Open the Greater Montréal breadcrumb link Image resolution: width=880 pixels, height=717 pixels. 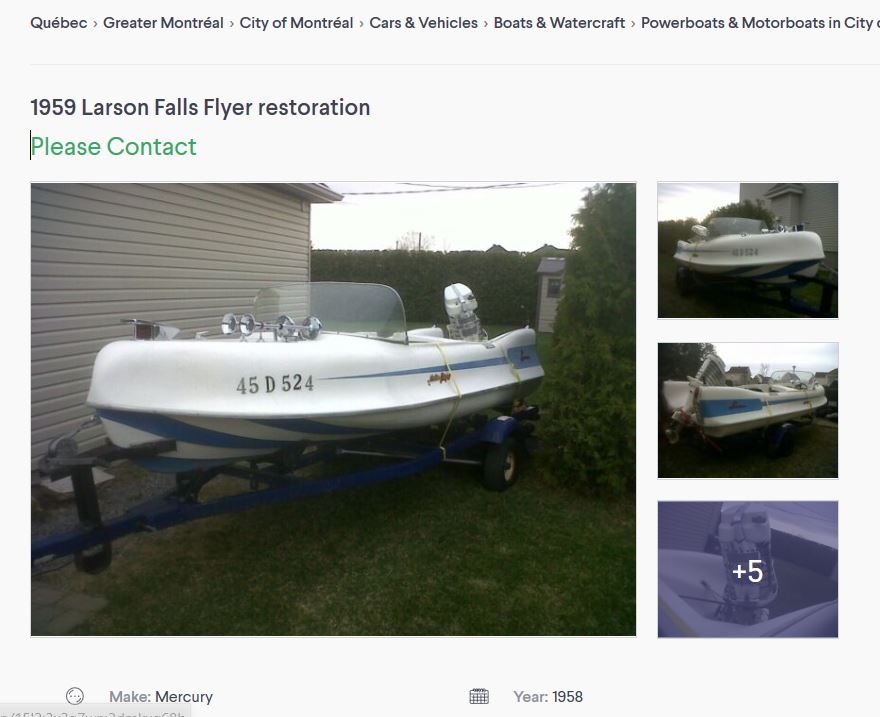pos(163,23)
